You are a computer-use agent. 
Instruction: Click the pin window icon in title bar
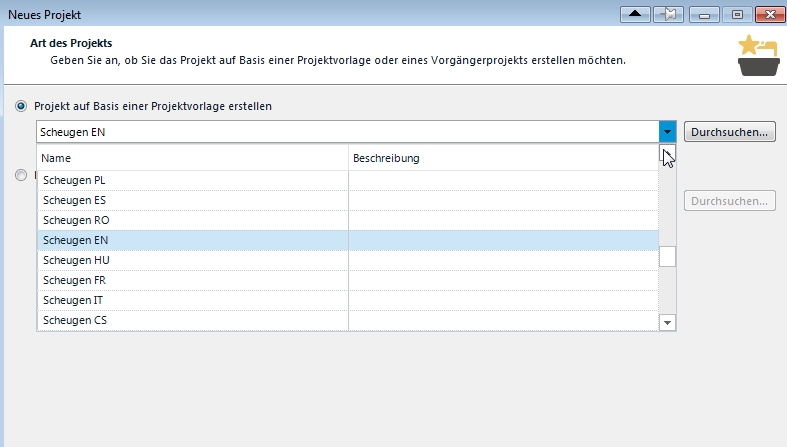pos(669,14)
